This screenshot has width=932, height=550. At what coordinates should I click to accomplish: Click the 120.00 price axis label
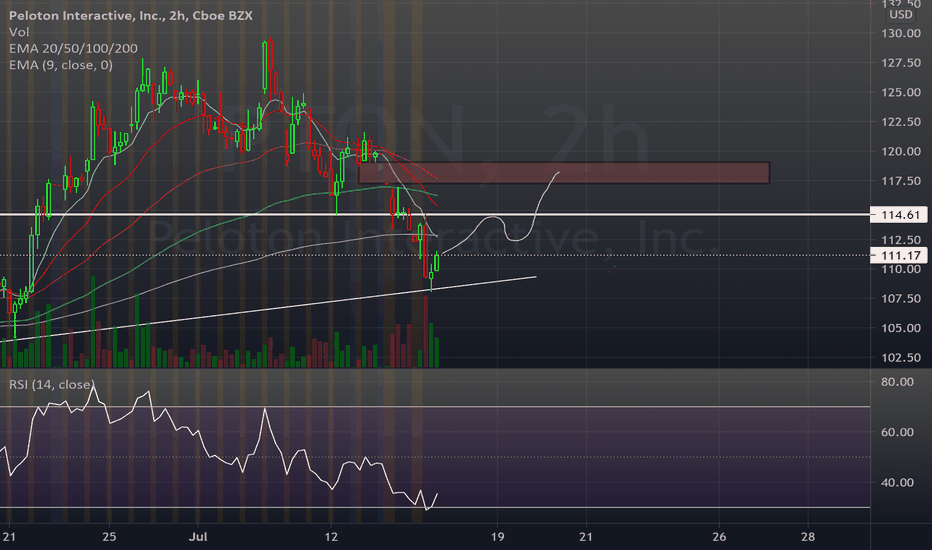[x=900, y=151]
